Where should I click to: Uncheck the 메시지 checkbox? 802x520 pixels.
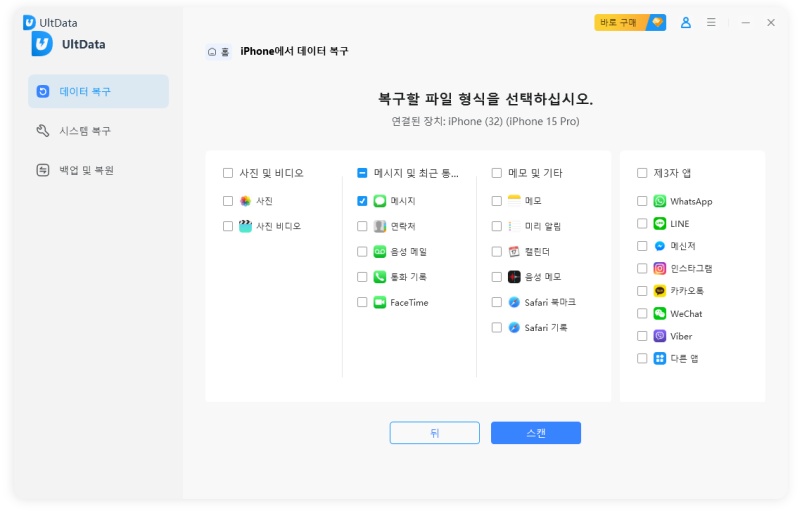click(x=362, y=201)
